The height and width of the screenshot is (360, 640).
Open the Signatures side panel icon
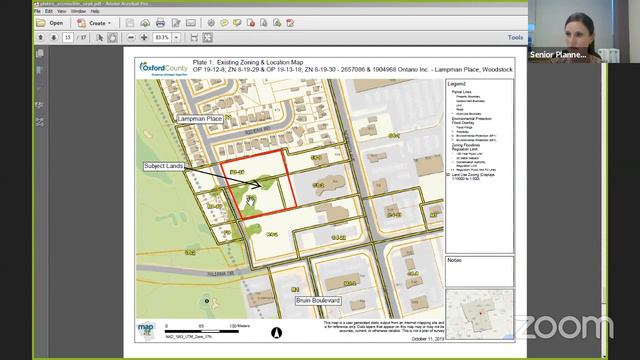pyautogui.click(x=40, y=105)
